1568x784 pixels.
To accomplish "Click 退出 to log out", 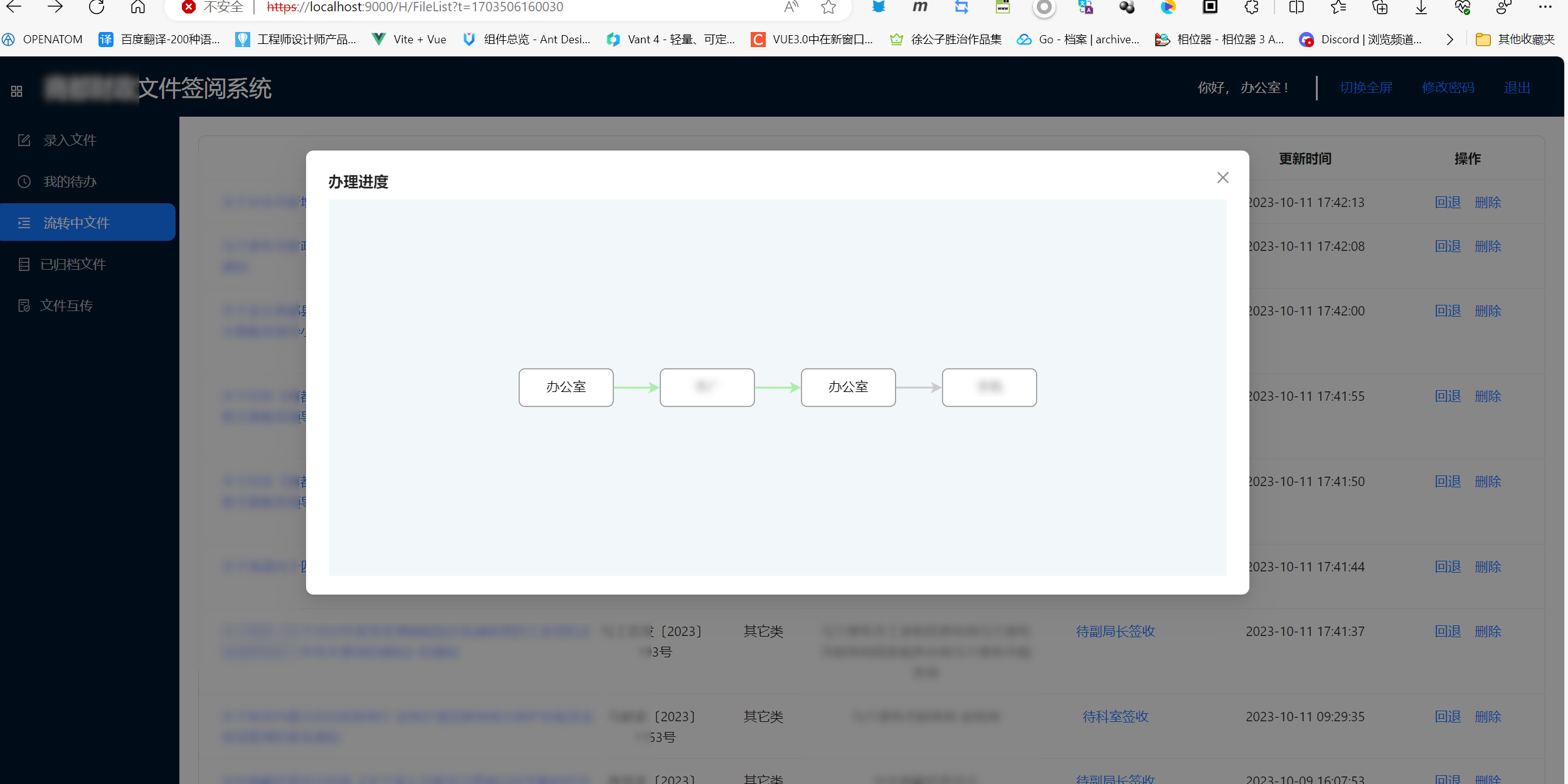I will [1517, 88].
